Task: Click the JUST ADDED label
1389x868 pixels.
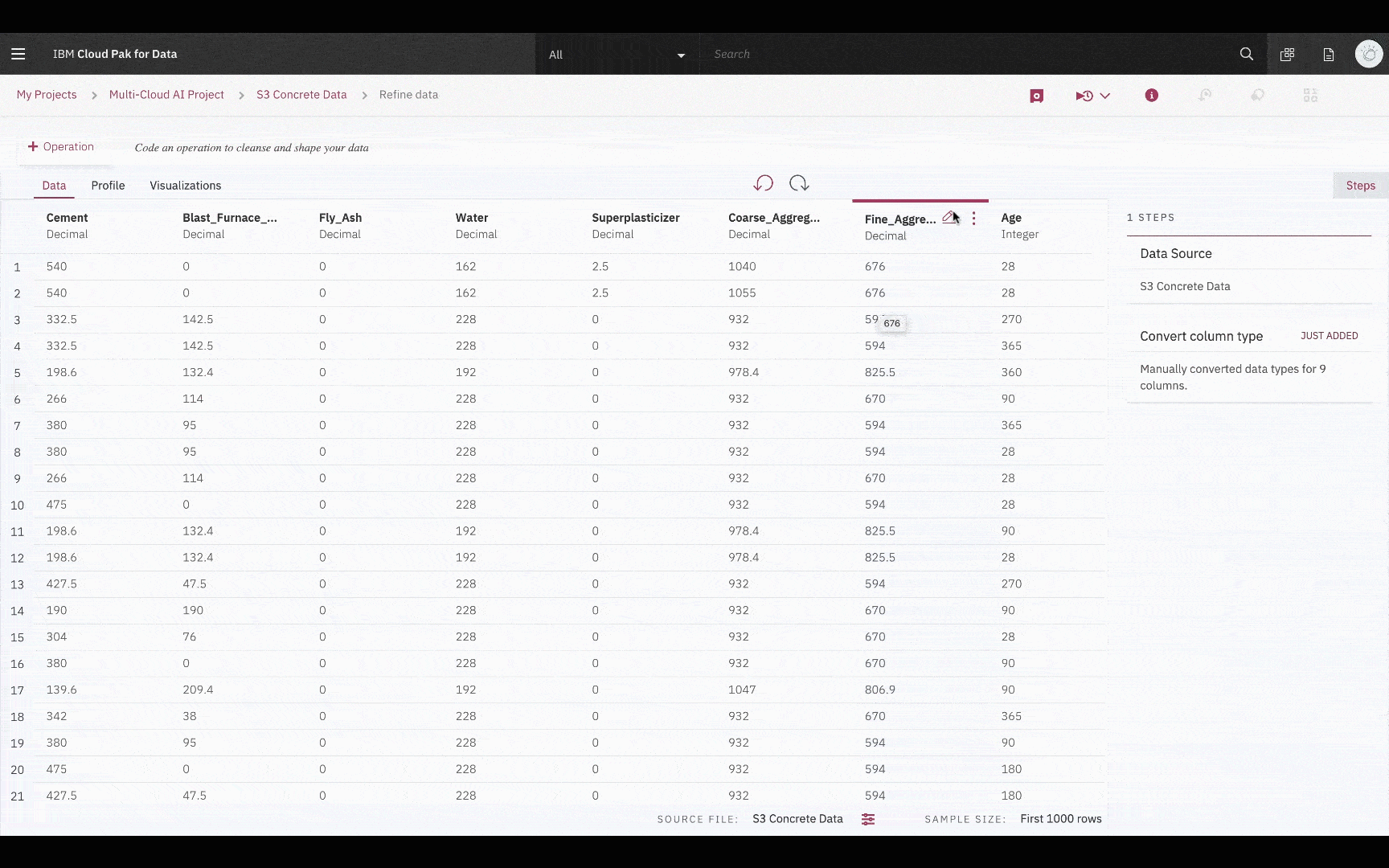Action: [1329, 336]
